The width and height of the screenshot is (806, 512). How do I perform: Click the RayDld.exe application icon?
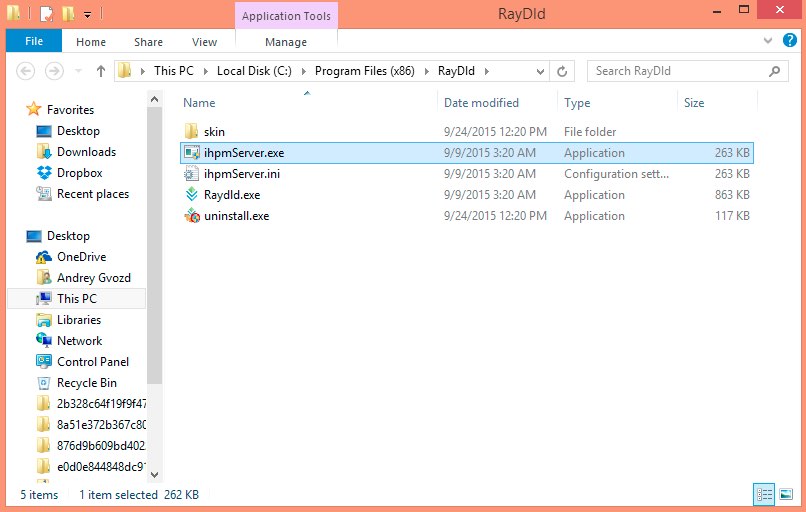coord(192,195)
